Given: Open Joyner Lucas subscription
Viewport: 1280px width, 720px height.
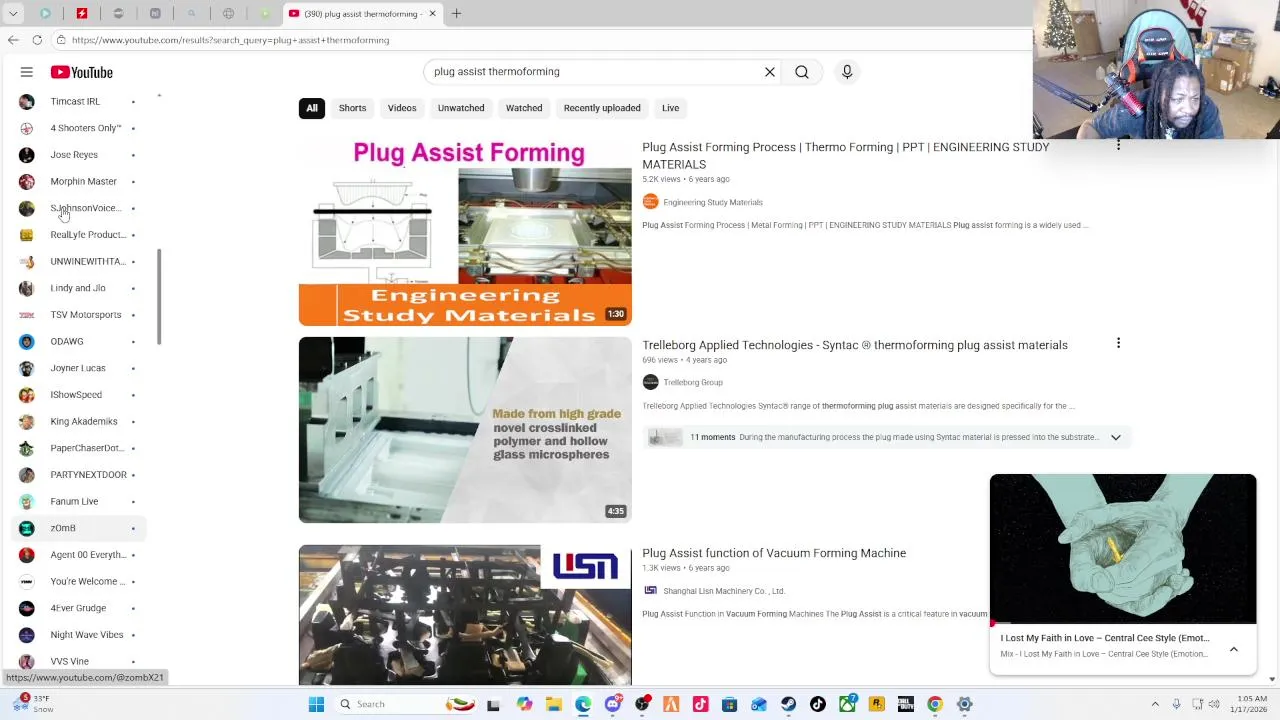Looking at the screenshot, I should (78, 368).
